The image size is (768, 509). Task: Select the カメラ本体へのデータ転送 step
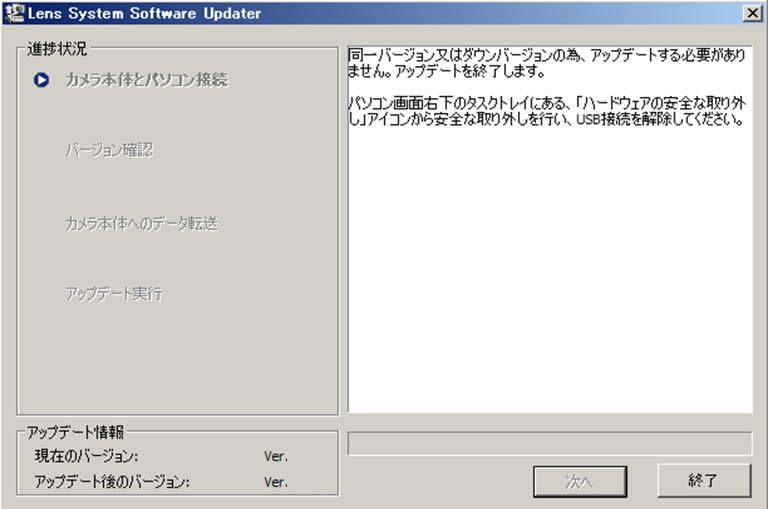coord(141,223)
